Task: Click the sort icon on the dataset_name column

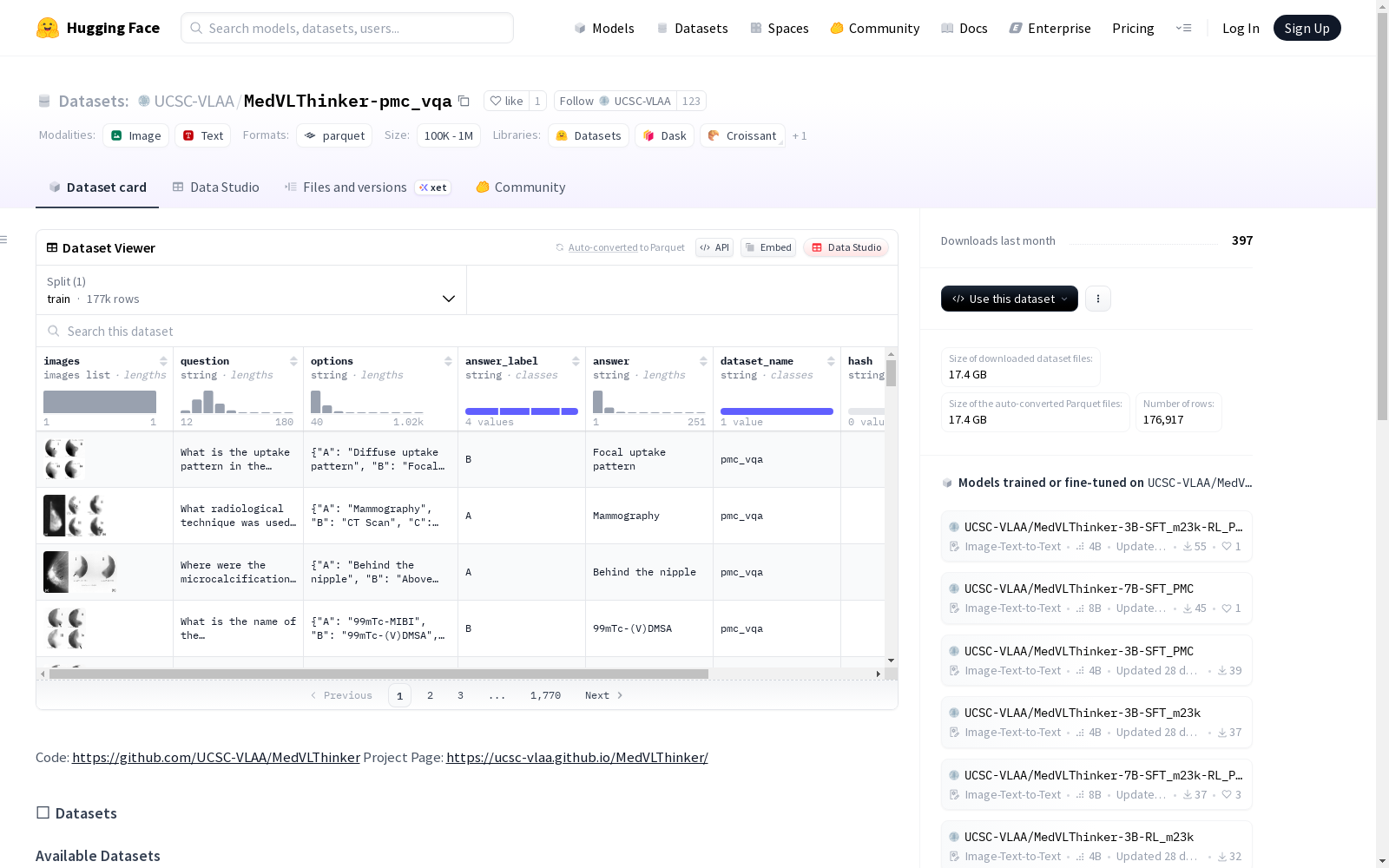Action: pos(831,361)
